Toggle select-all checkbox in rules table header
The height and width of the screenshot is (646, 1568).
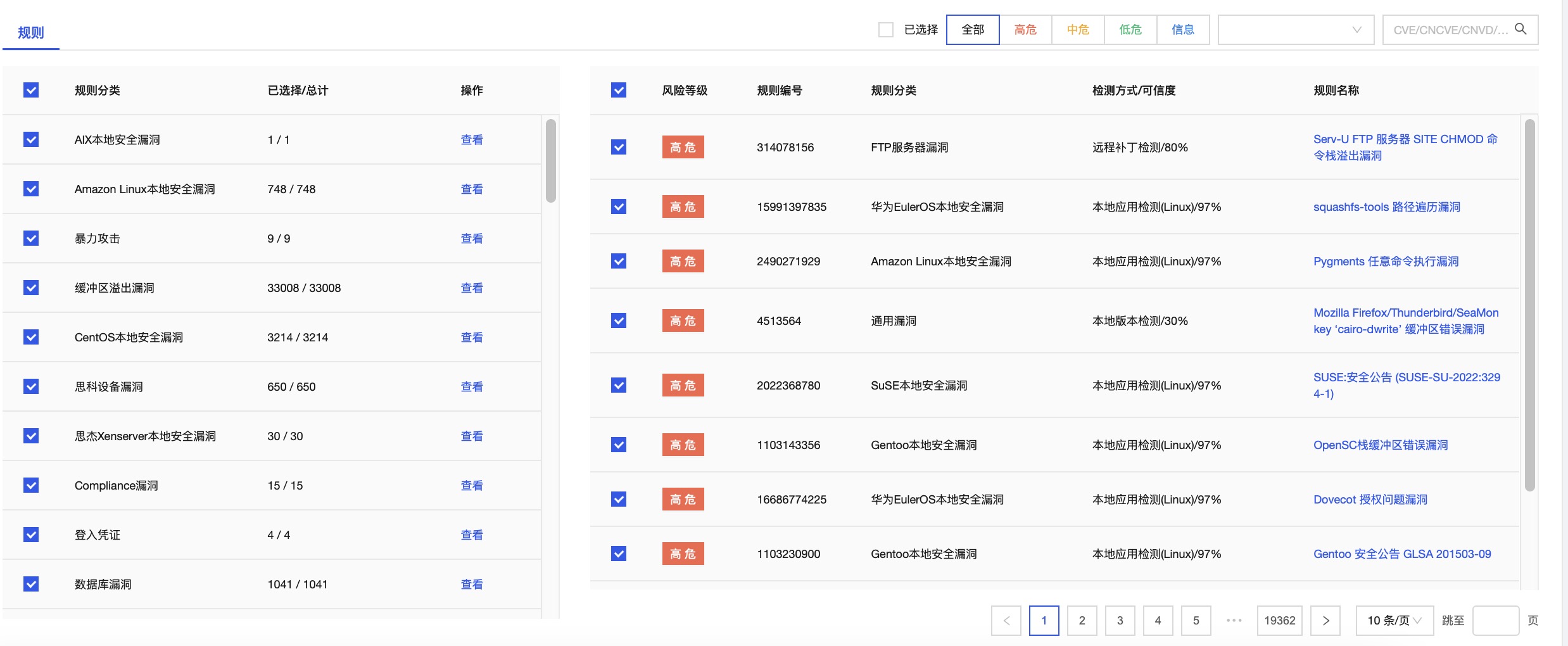click(619, 90)
